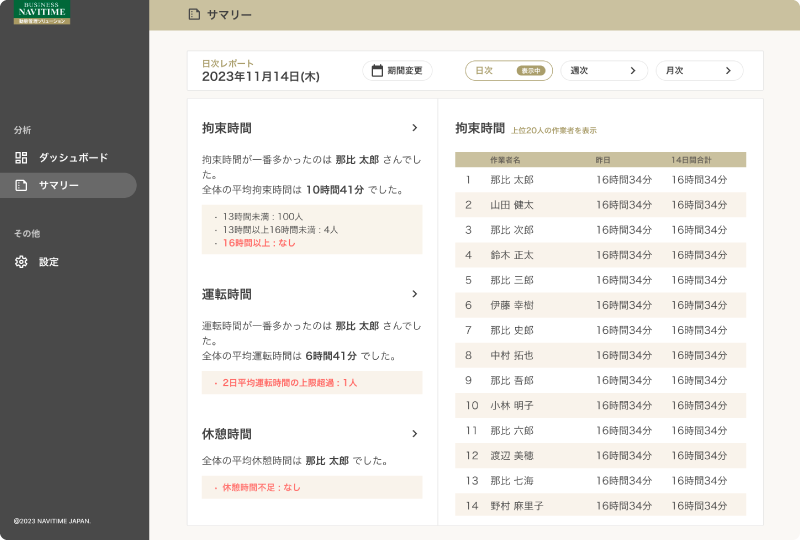Select worker row 山田 健太
The height and width of the screenshot is (540, 800).
pyautogui.click(x=601, y=205)
